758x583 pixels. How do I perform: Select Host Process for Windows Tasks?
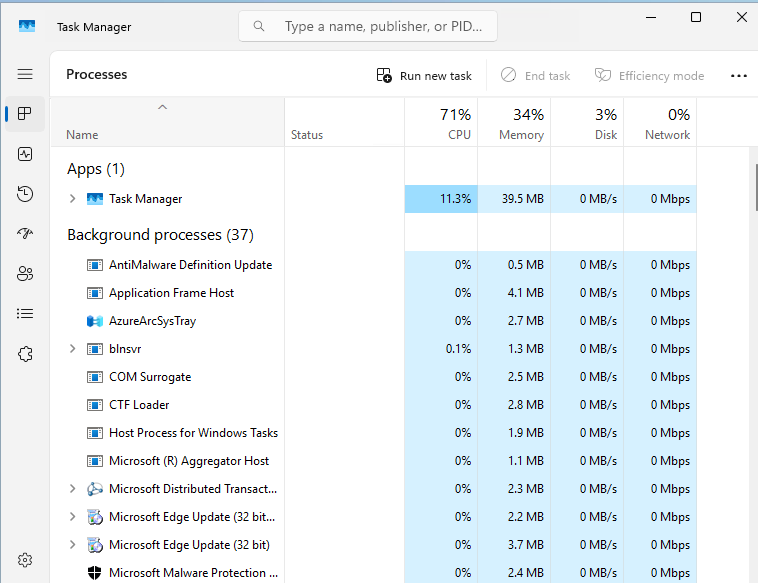click(193, 433)
